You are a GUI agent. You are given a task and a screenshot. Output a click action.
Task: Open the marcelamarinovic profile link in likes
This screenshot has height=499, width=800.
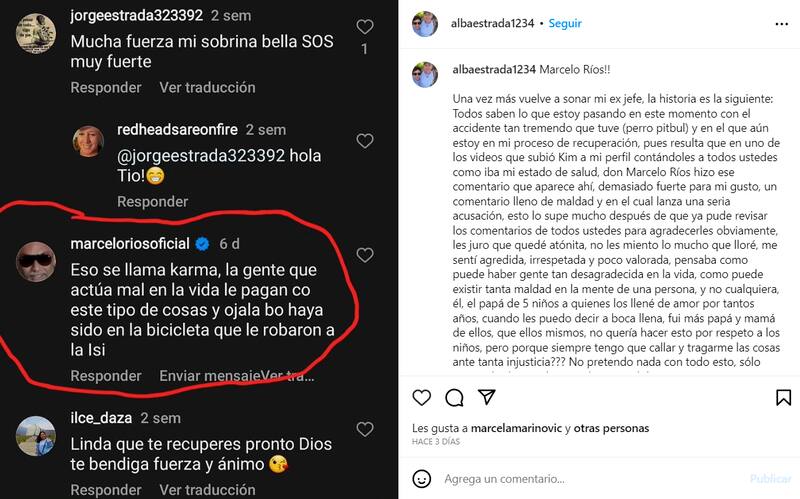click(x=516, y=428)
